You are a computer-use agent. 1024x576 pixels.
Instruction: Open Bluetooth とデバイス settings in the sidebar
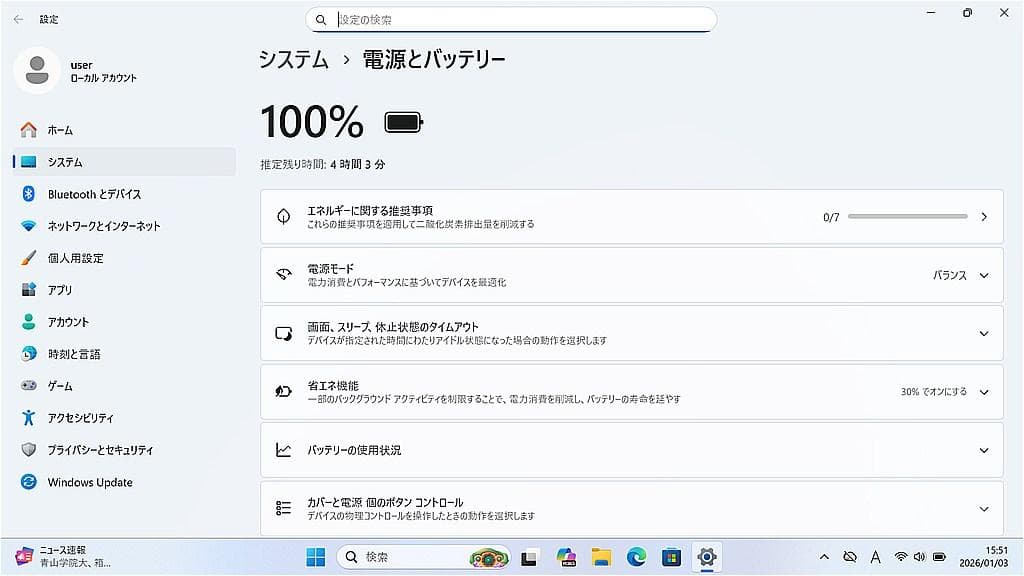tap(88, 194)
